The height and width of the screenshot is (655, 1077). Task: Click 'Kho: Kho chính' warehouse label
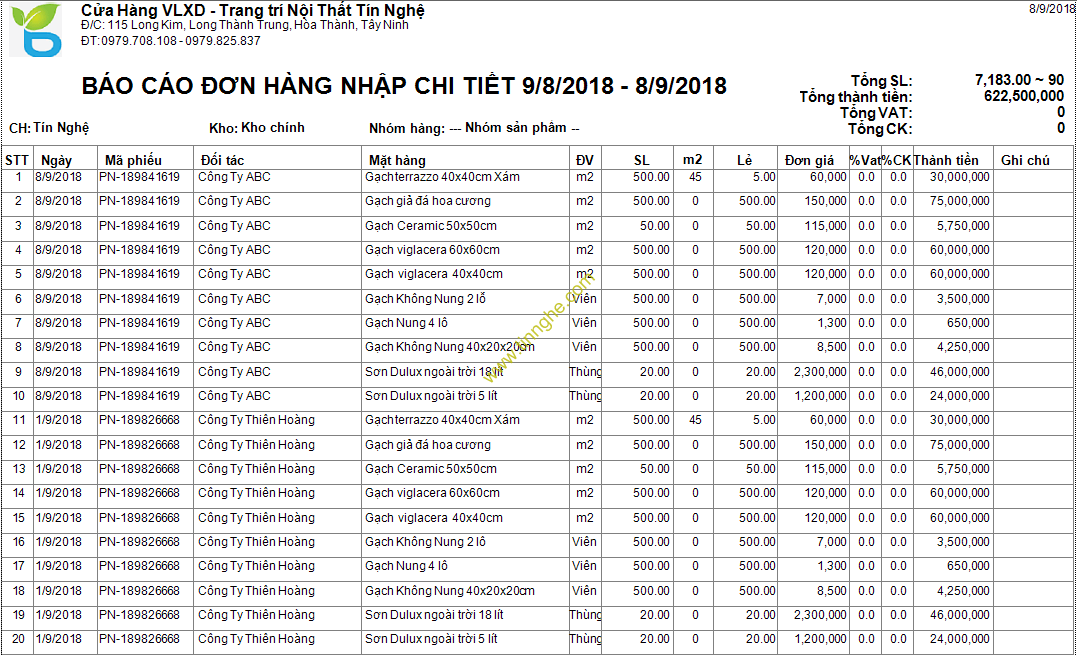click(x=257, y=128)
